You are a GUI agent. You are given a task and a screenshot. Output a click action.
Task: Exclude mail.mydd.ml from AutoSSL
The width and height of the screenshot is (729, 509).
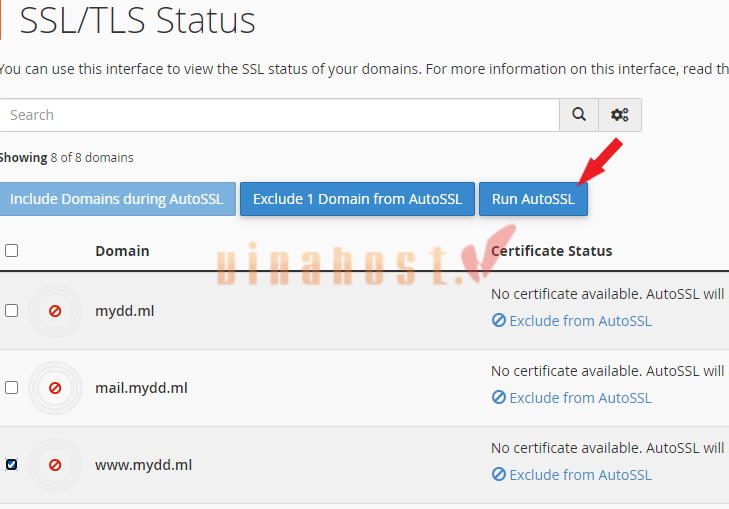point(571,398)
